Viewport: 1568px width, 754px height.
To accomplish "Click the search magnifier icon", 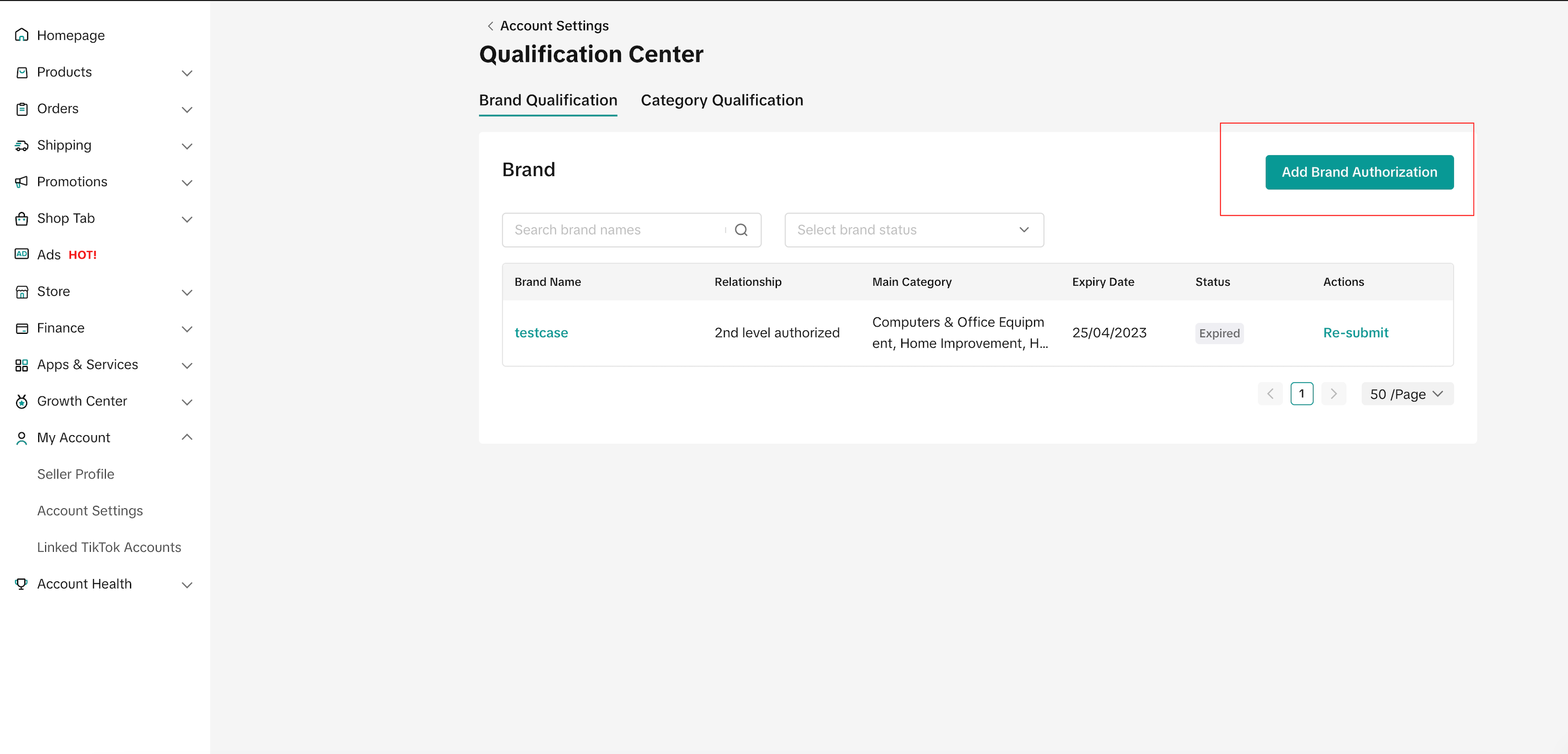I will [741, 230].
